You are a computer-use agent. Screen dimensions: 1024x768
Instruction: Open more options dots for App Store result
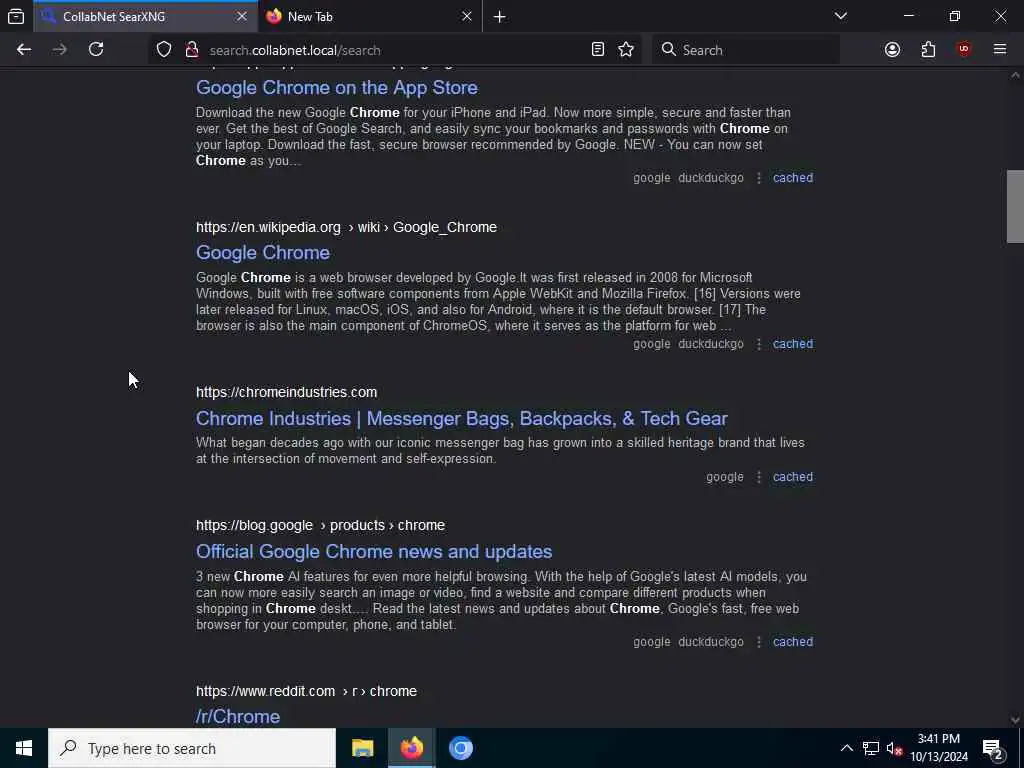pyautogui.click(x=758, y=178)
